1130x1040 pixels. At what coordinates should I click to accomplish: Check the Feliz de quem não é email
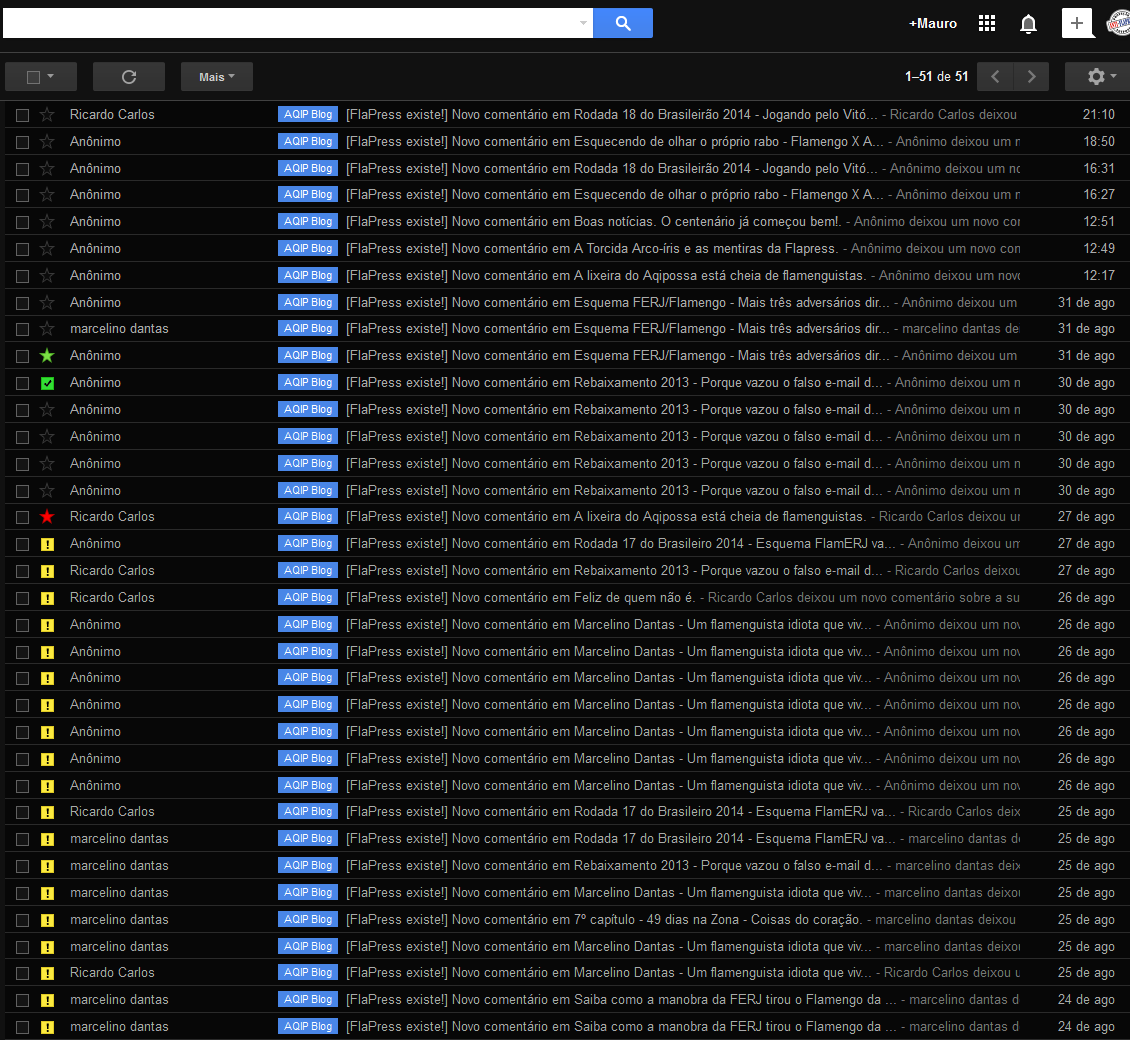pyautogui.click(x=22, y=598)
